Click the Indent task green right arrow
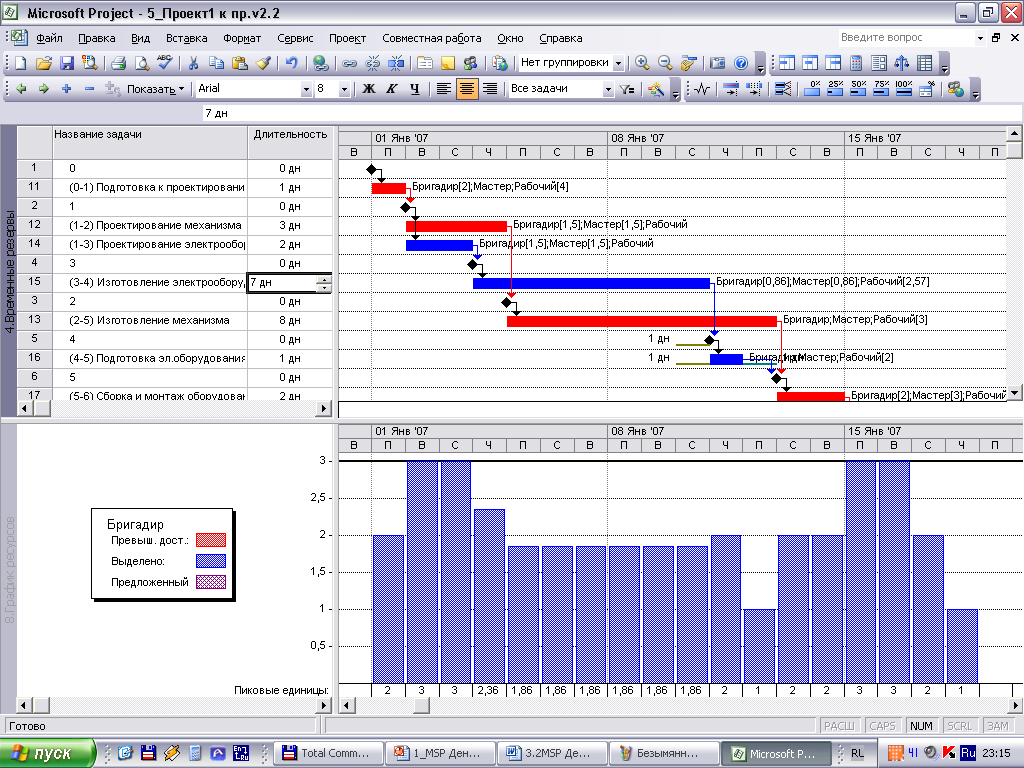This screenshot has width=1024, height=768. pyautogui.click(x=43, y=89)
